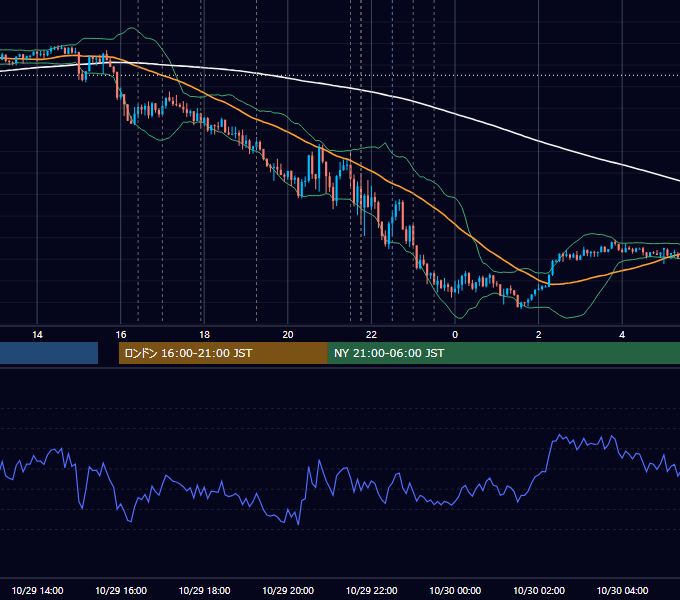
Task: Click the blue session bar before London
Action: click(49, 353)
